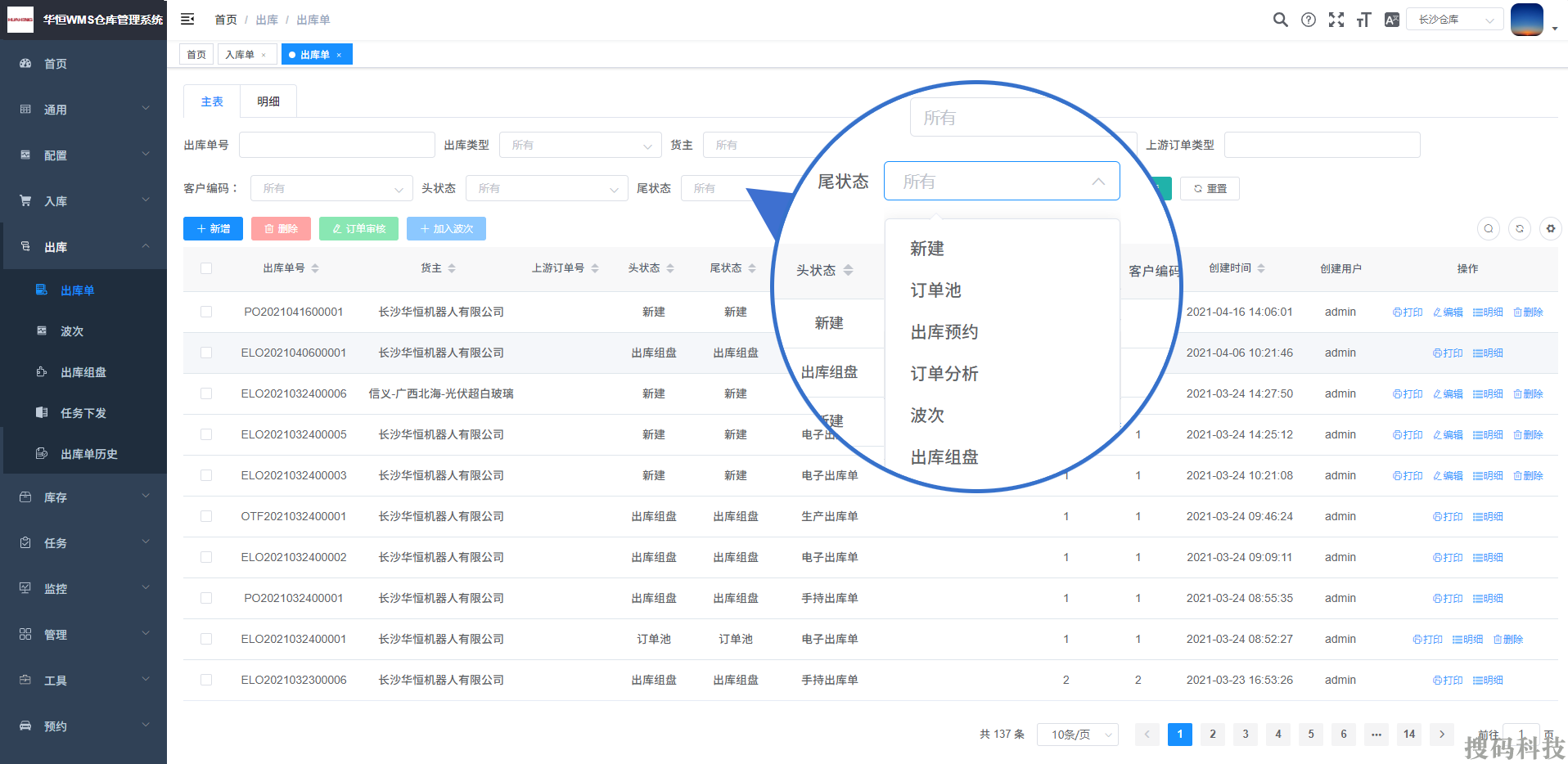Screen dimensions: 1568x764
Task: Go to next page arrow
Action: 1442,735
